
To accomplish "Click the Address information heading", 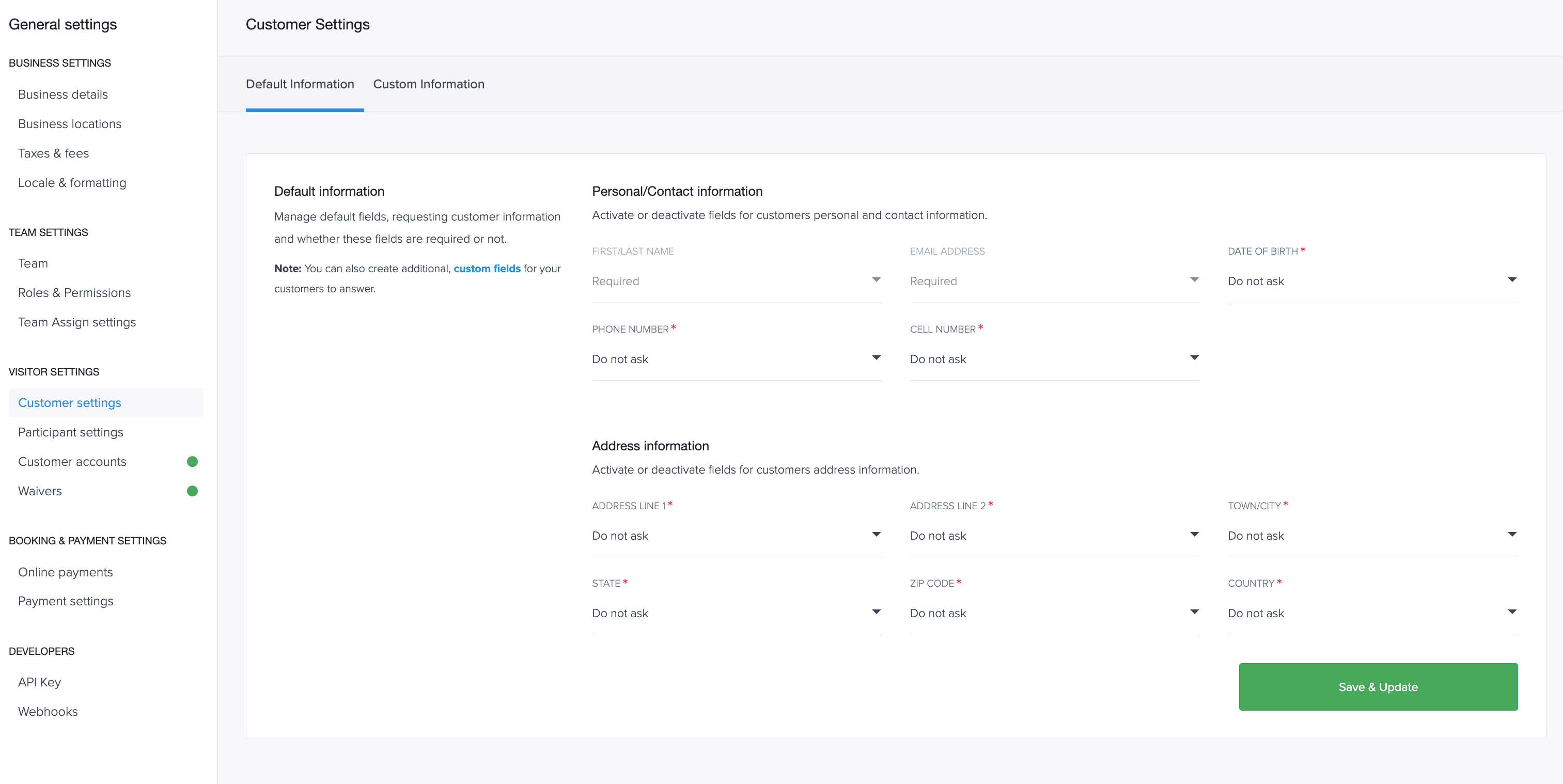I will pos(650,446).
